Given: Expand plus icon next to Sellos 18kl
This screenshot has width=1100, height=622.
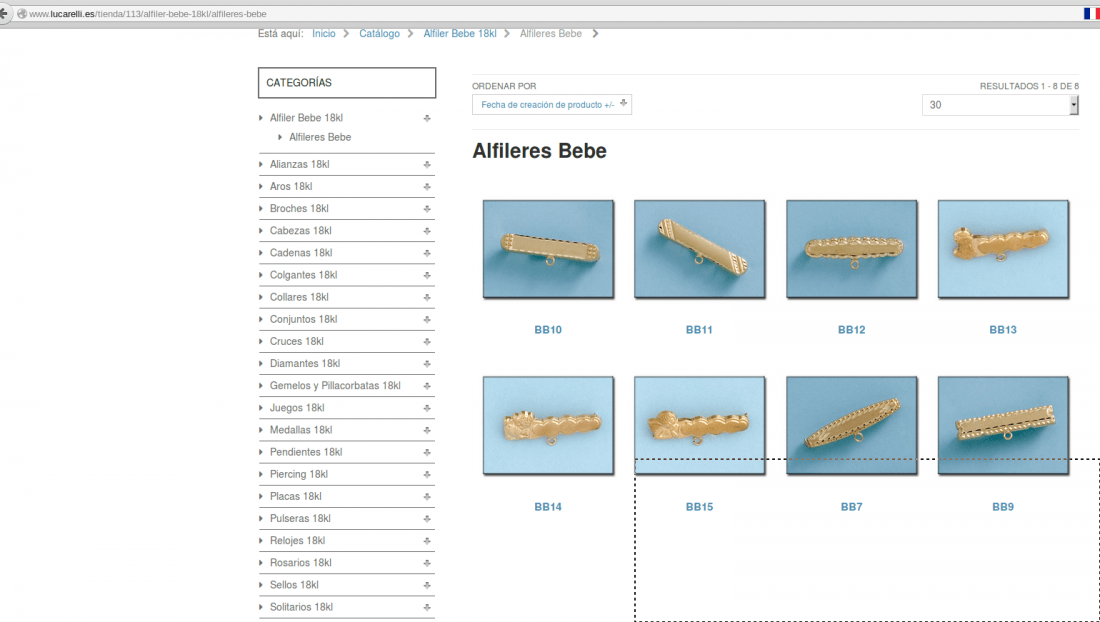Looking at the screenshot, I should pyautogui.click(x=427, y=586).
